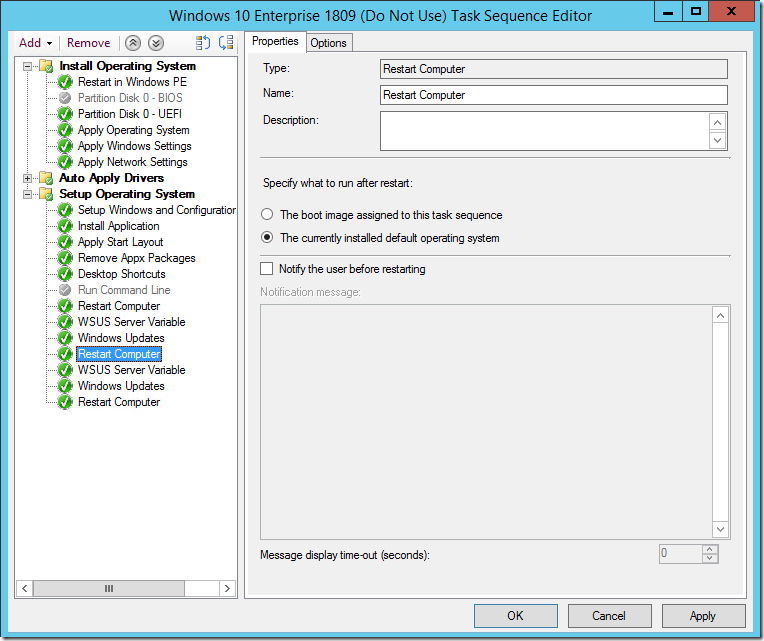Click the status icon of the selected Restart Computer step

[x=65, y=354]
